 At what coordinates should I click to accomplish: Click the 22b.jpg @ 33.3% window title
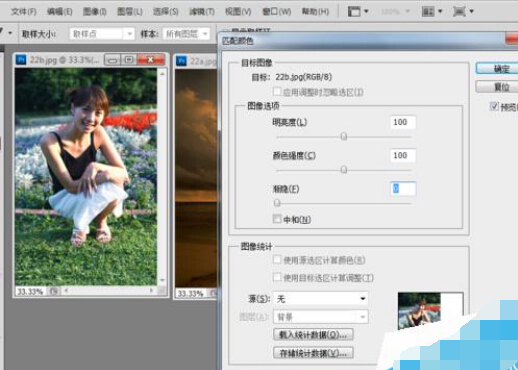65,60
